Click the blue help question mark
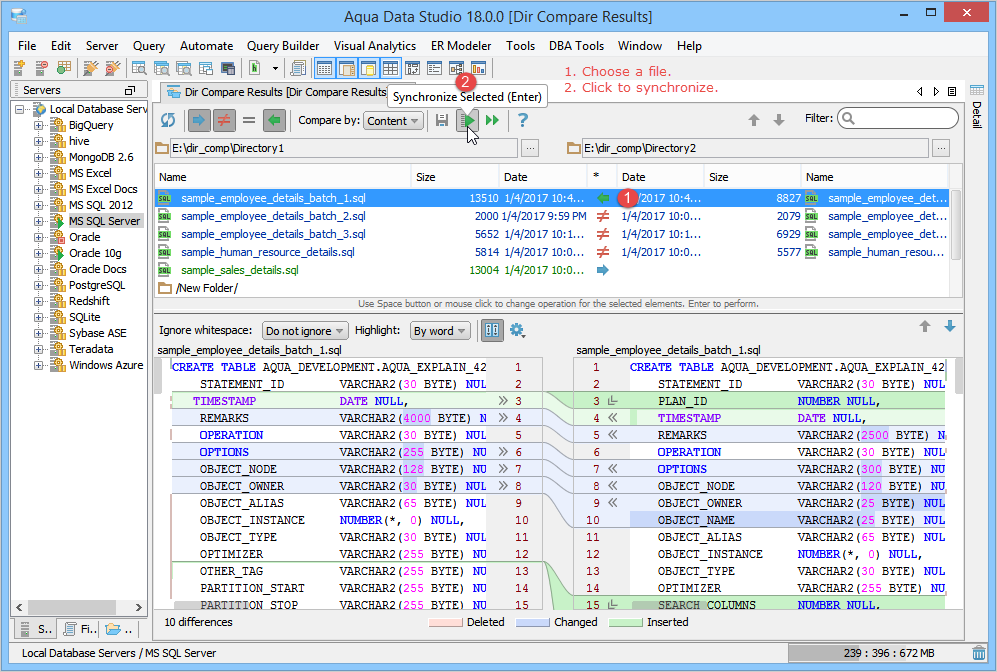 [x=522, y=120]
